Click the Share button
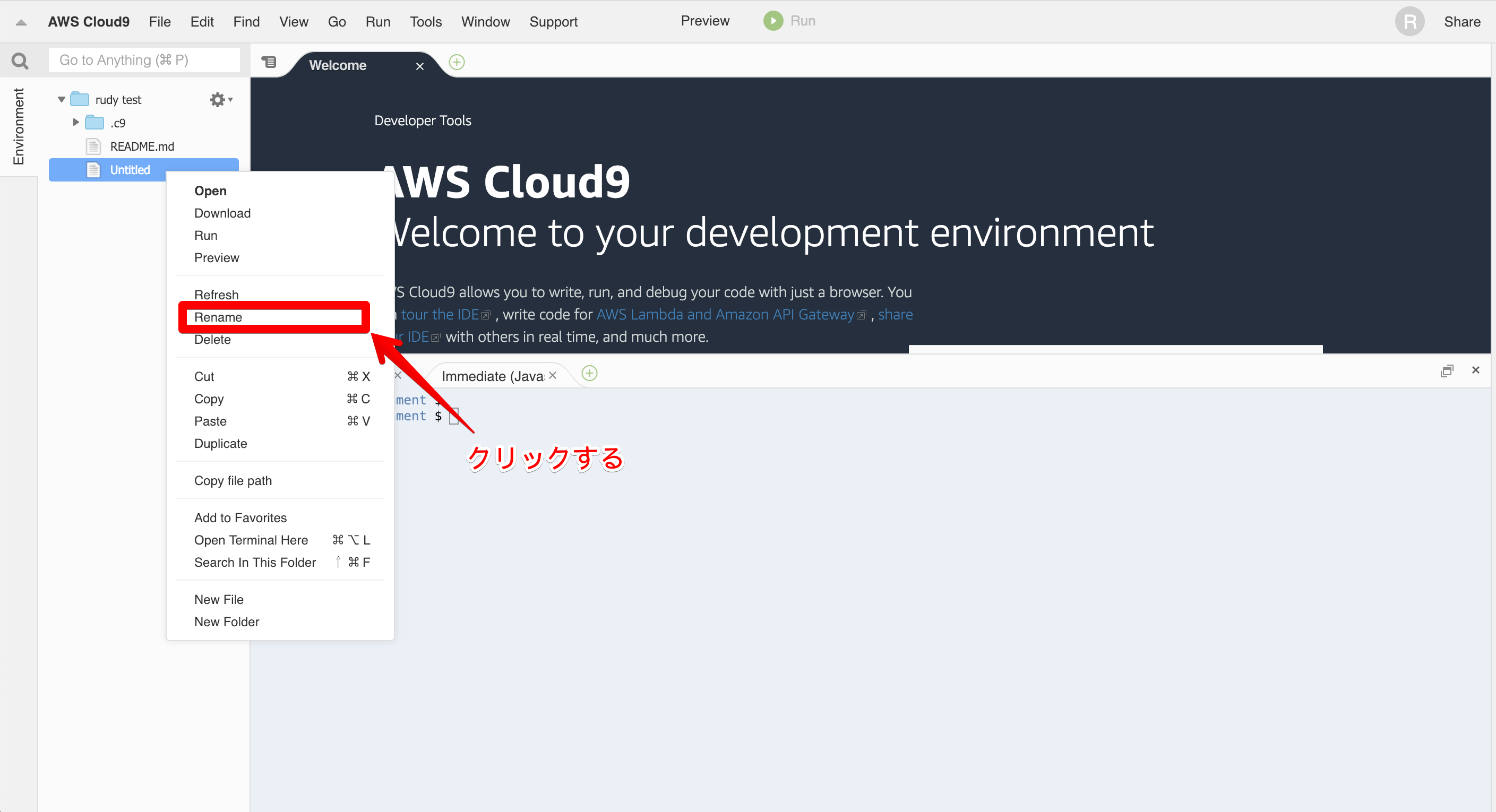 1461,22
